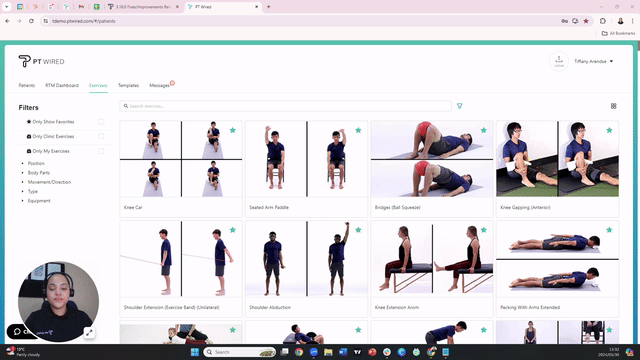Click the PT Wired logo
Screen dimensions: 640x360
click(41, 61)
